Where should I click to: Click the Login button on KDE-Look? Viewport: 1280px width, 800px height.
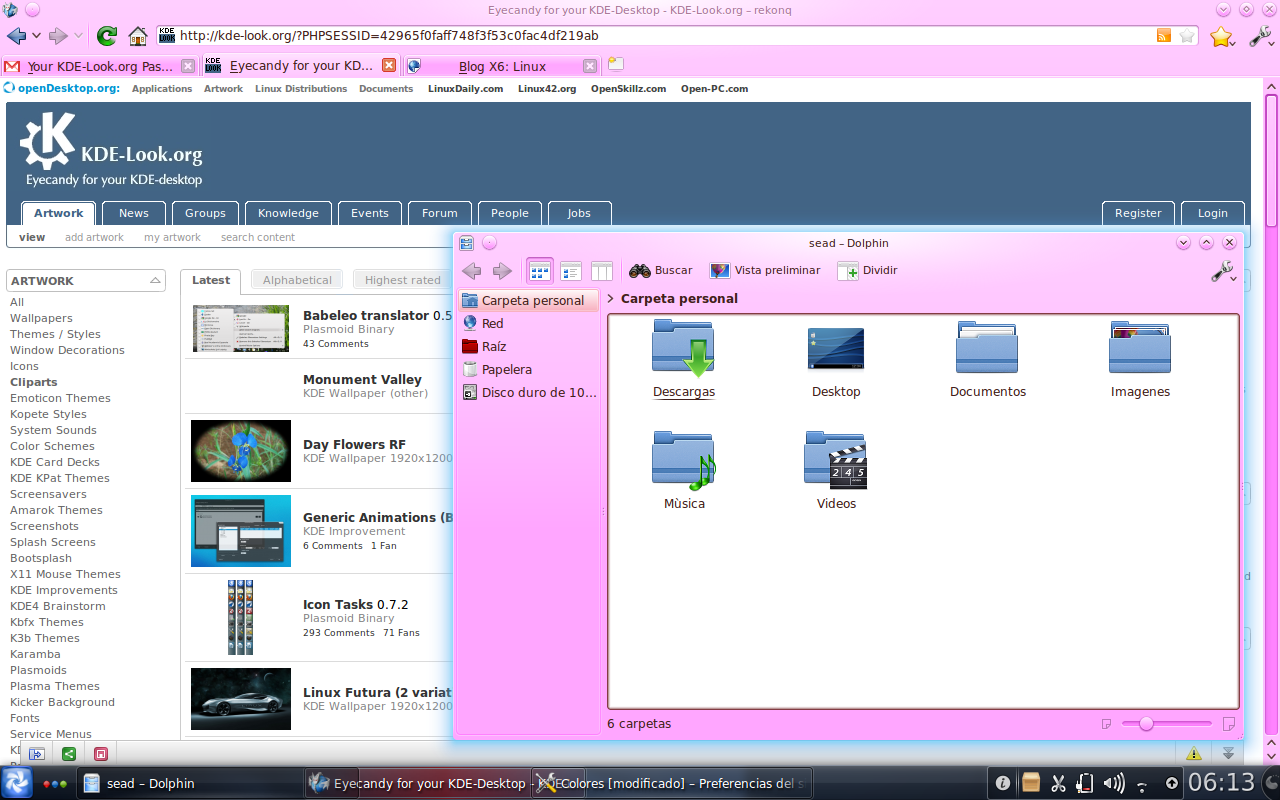(x=1213, y=213)
